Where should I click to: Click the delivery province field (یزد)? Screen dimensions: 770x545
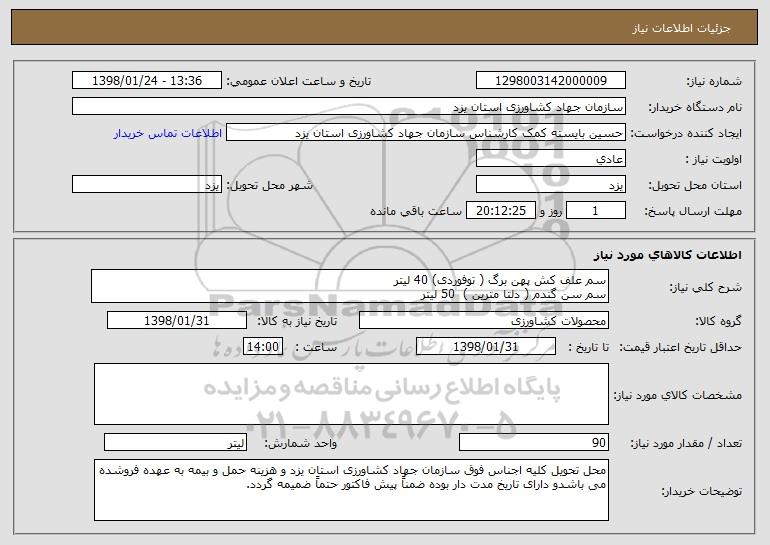(550, 185)
